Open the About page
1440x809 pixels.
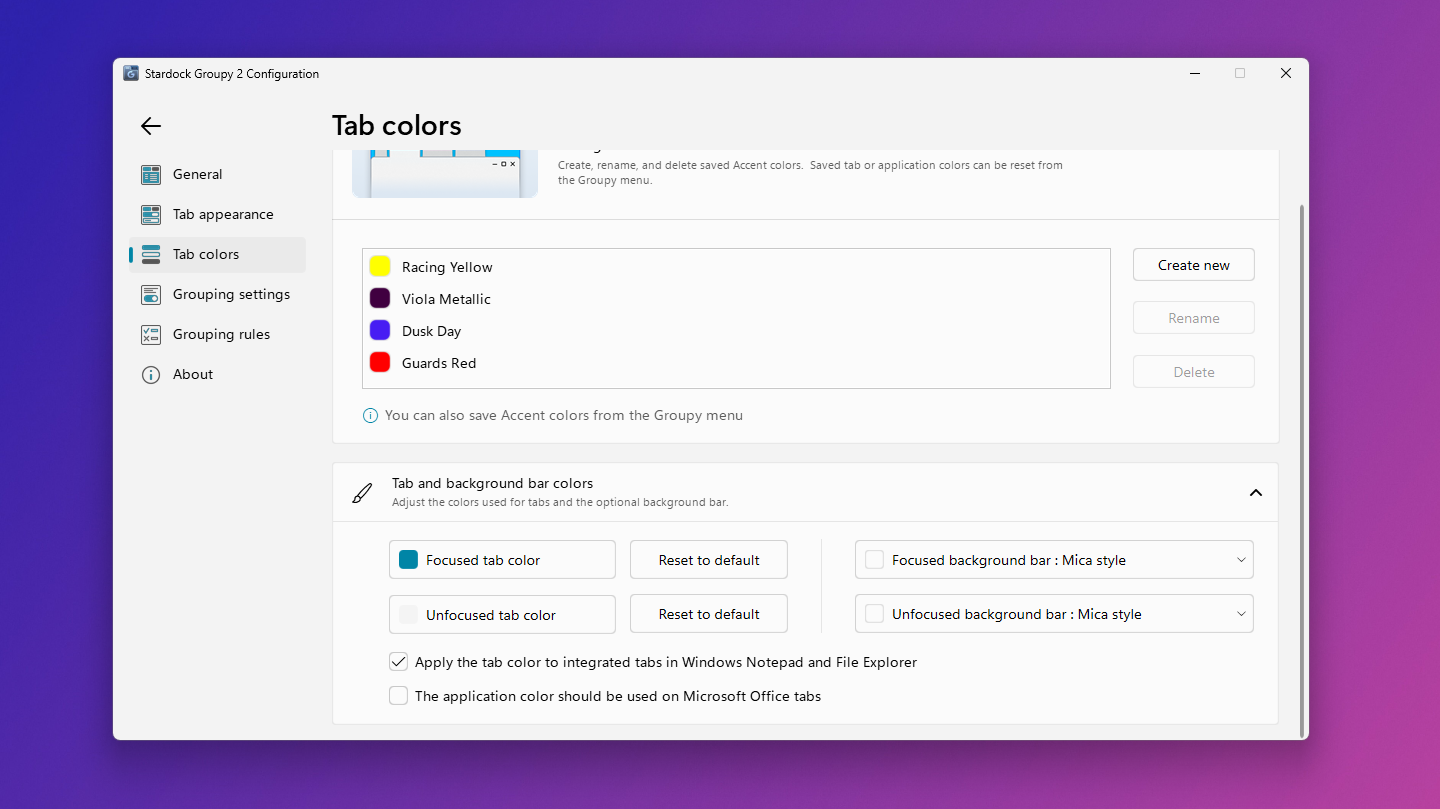(218, 375)
